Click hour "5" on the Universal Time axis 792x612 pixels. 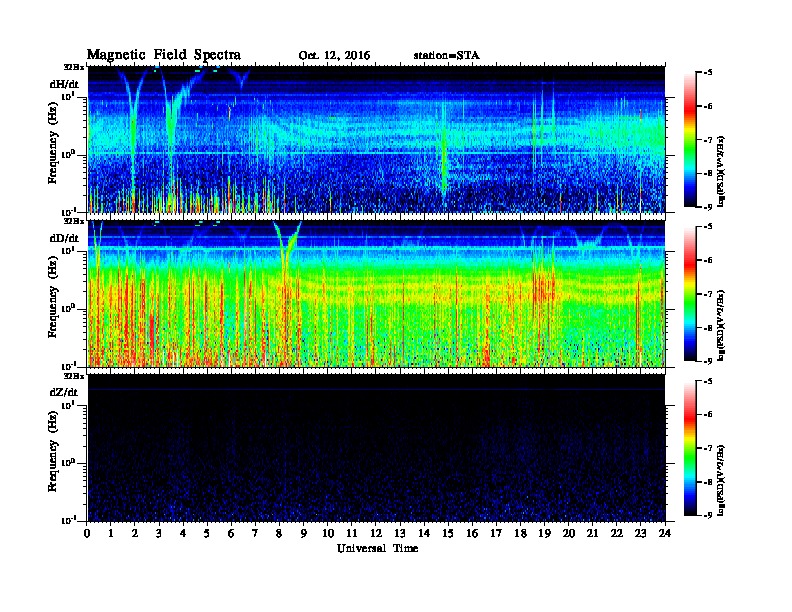207,533
